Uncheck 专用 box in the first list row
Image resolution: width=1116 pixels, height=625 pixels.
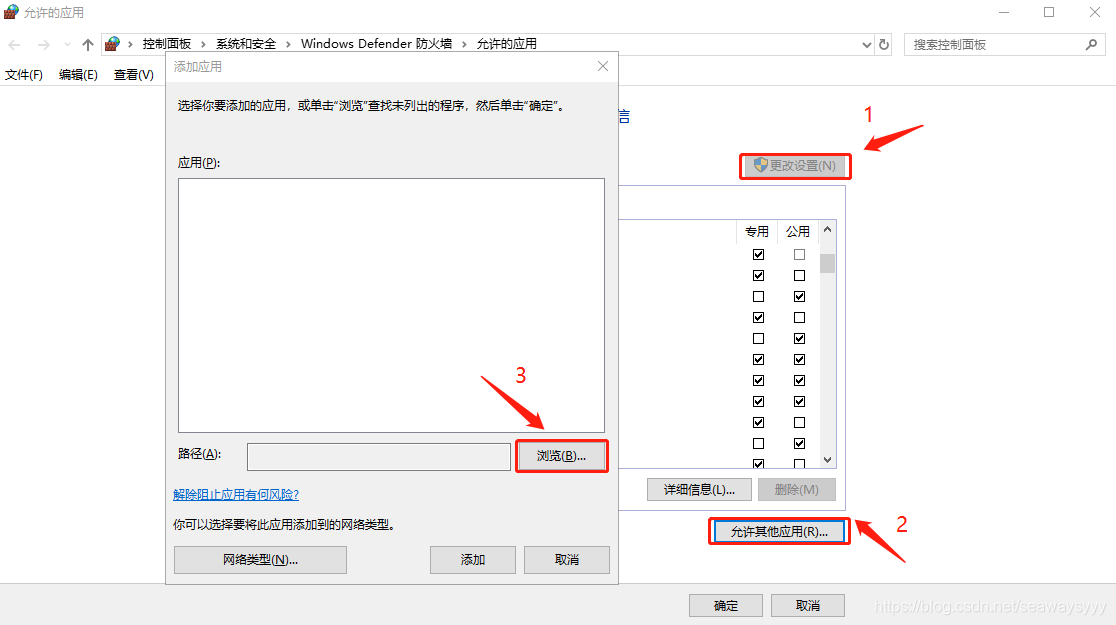759,254
